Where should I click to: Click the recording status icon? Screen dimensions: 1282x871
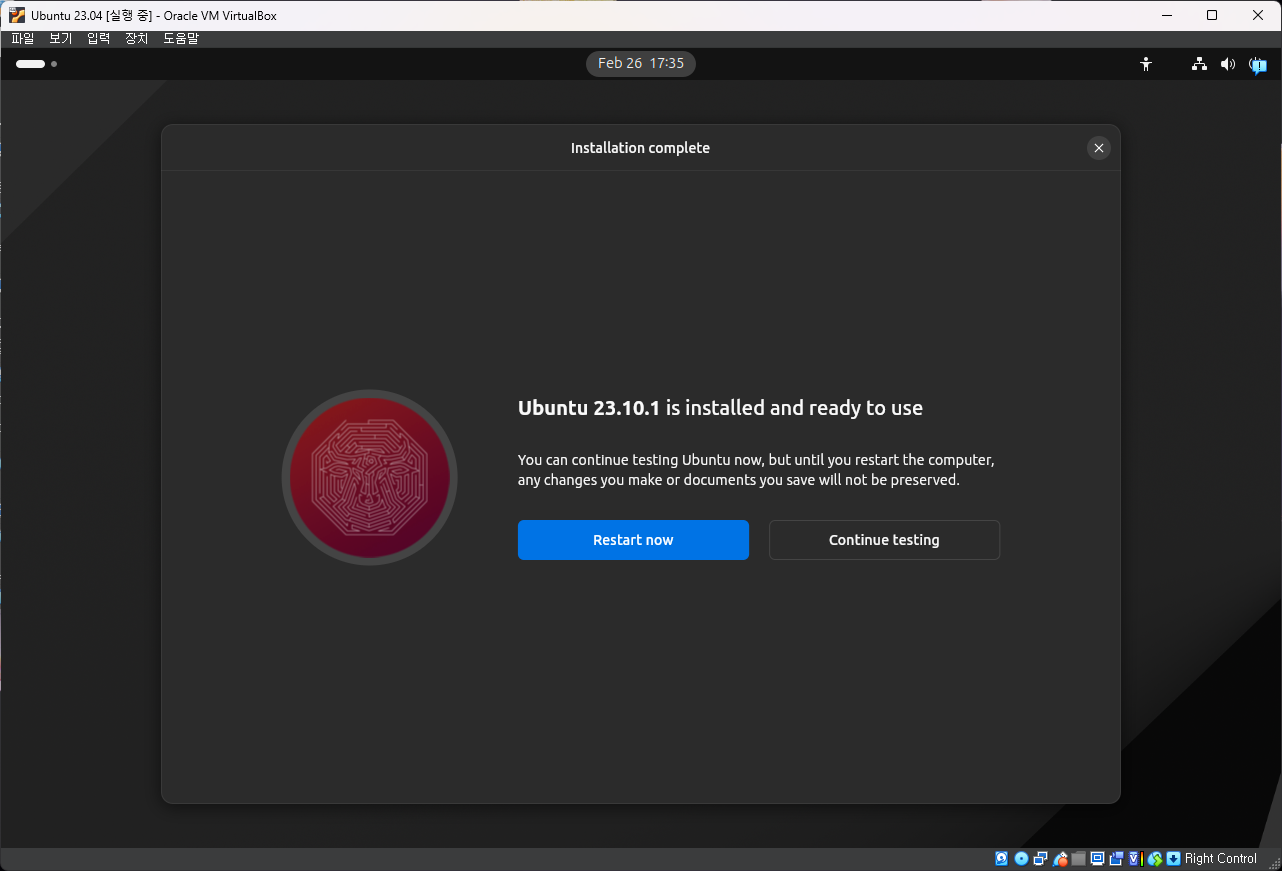(1117, 859)
